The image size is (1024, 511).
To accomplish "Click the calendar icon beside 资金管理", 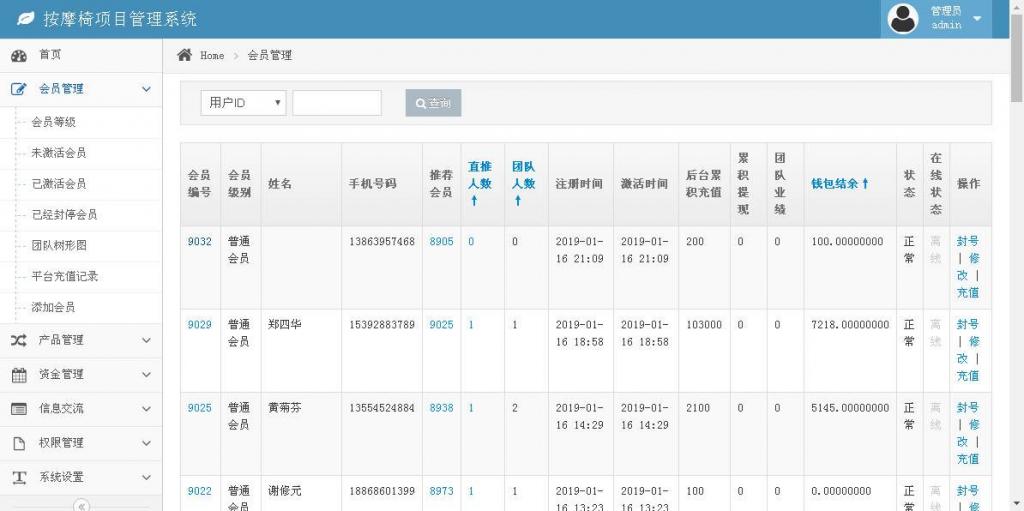I will click(x=18, y=375).
